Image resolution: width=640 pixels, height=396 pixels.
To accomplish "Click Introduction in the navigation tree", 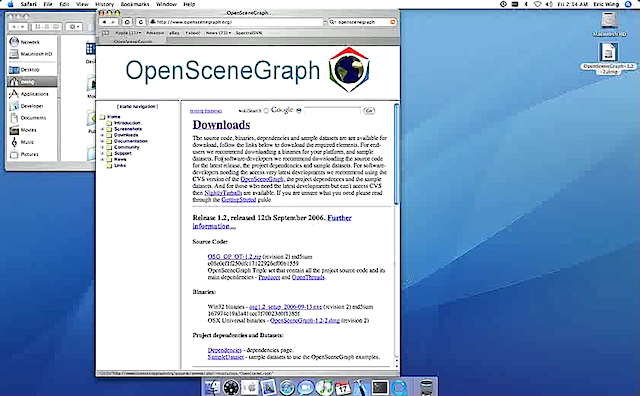I will coord(127,123).
